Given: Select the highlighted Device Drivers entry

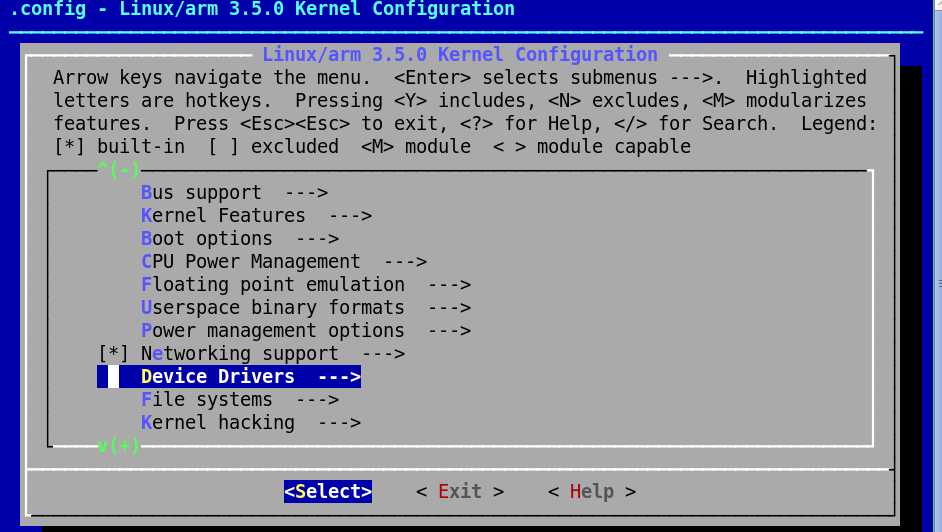Looking at the screenshot, I should (x=229, y=376).
